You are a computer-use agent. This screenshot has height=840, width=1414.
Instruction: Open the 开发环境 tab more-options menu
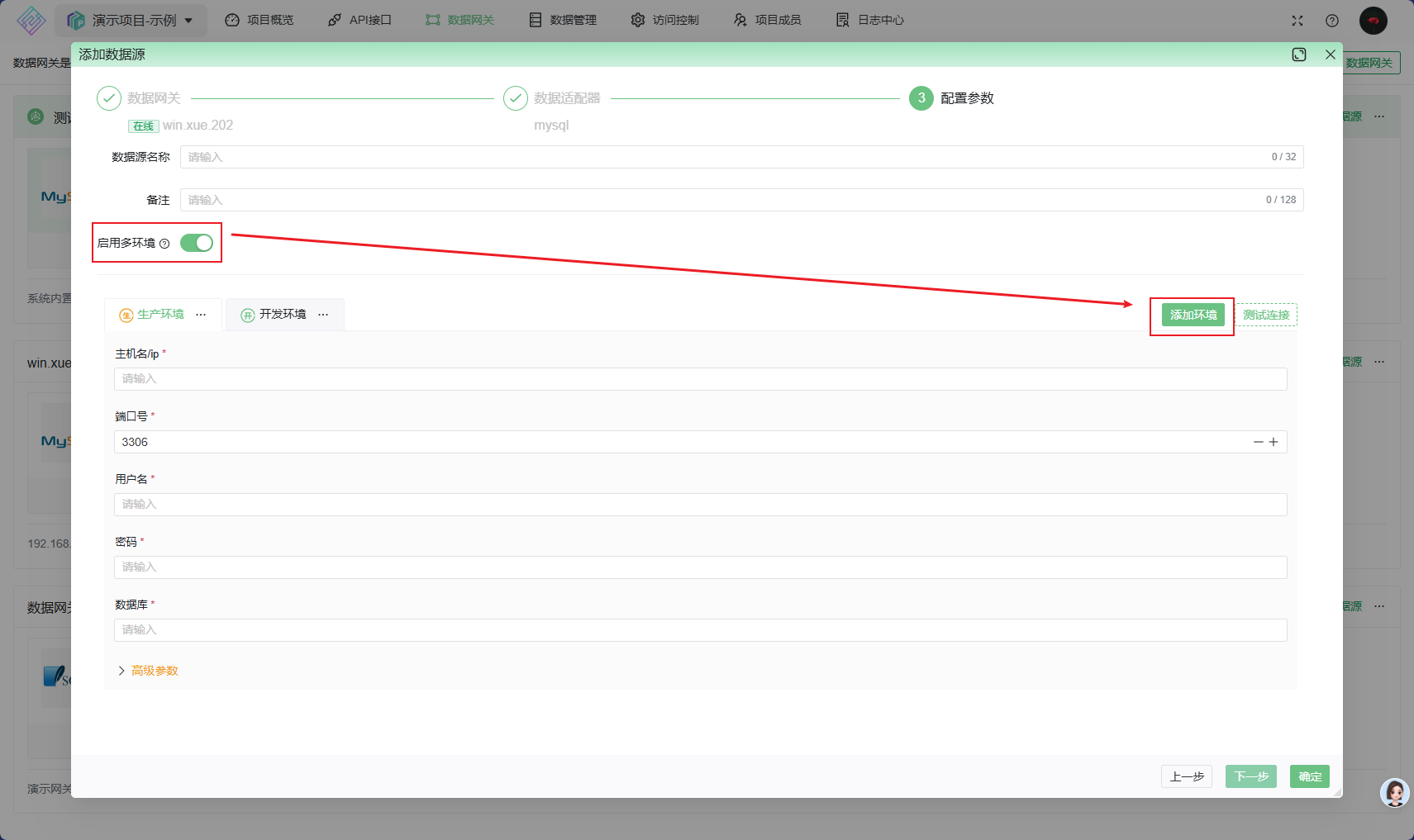[x=323, y=315]
